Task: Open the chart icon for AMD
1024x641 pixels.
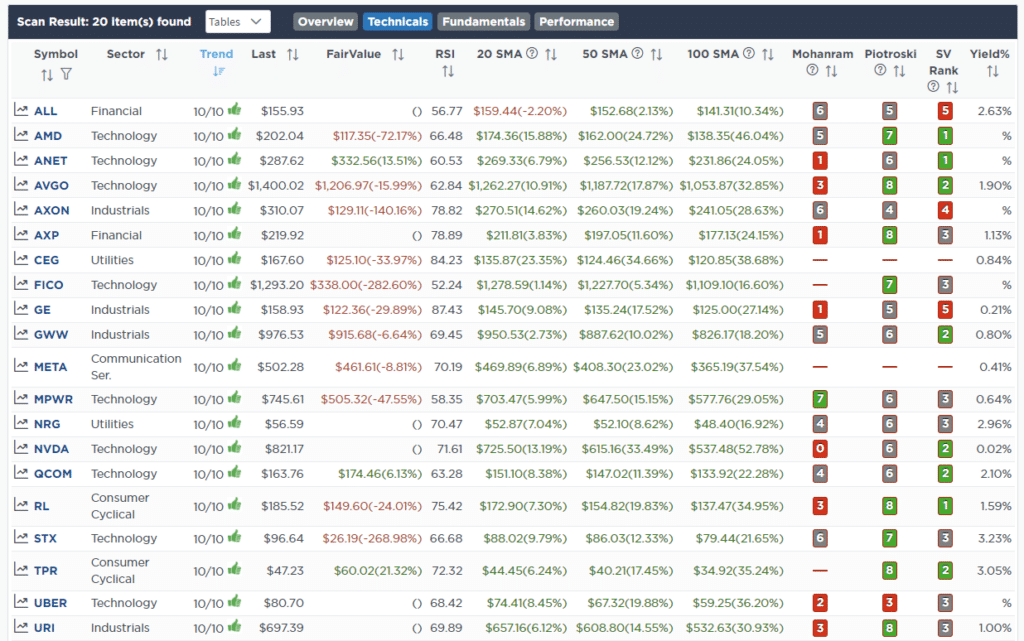Action: tap(21, 135)
